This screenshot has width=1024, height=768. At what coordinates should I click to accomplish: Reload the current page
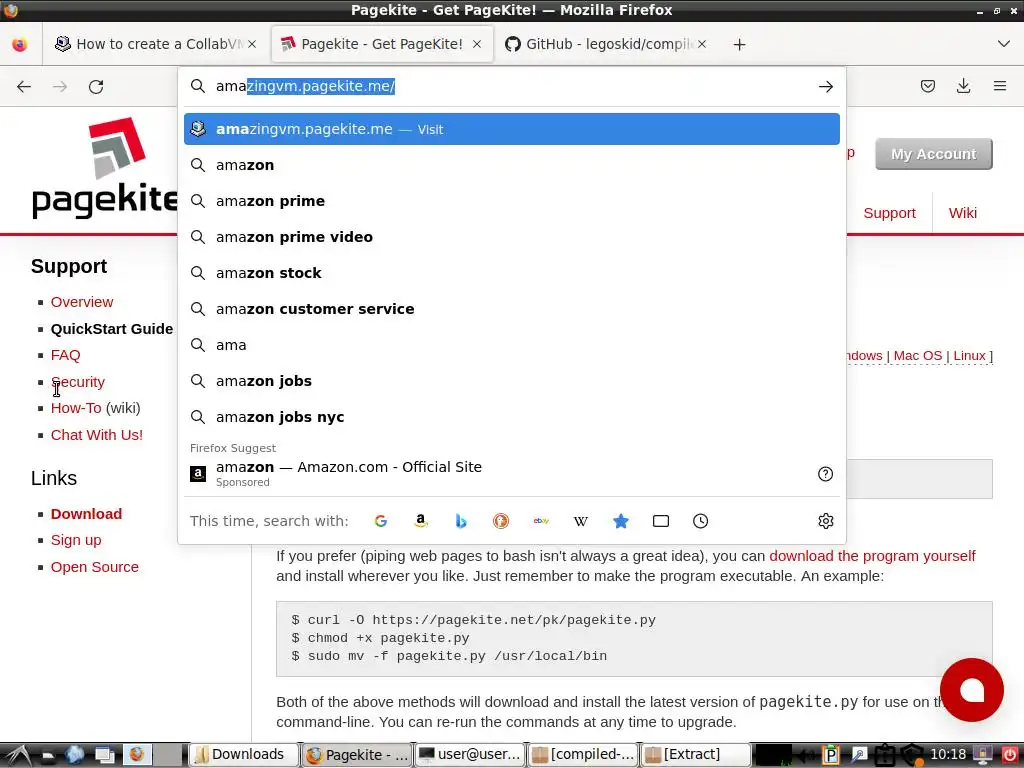tap(96, 86)
